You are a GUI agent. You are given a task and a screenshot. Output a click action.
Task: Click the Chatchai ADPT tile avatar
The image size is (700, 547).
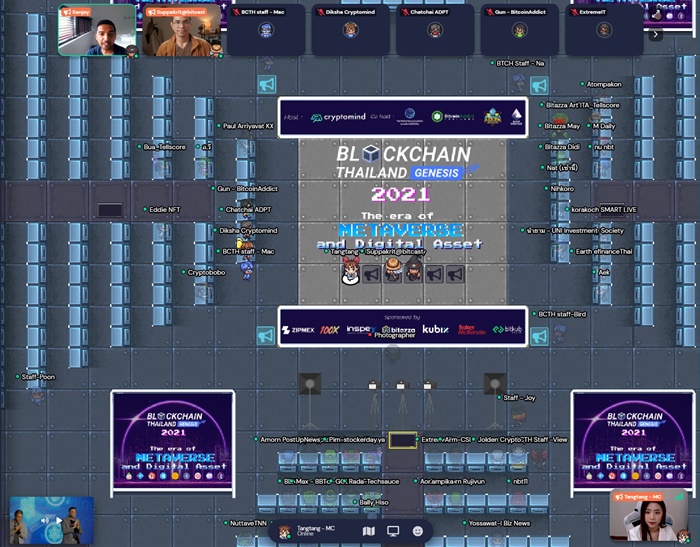tap(435, 30)
